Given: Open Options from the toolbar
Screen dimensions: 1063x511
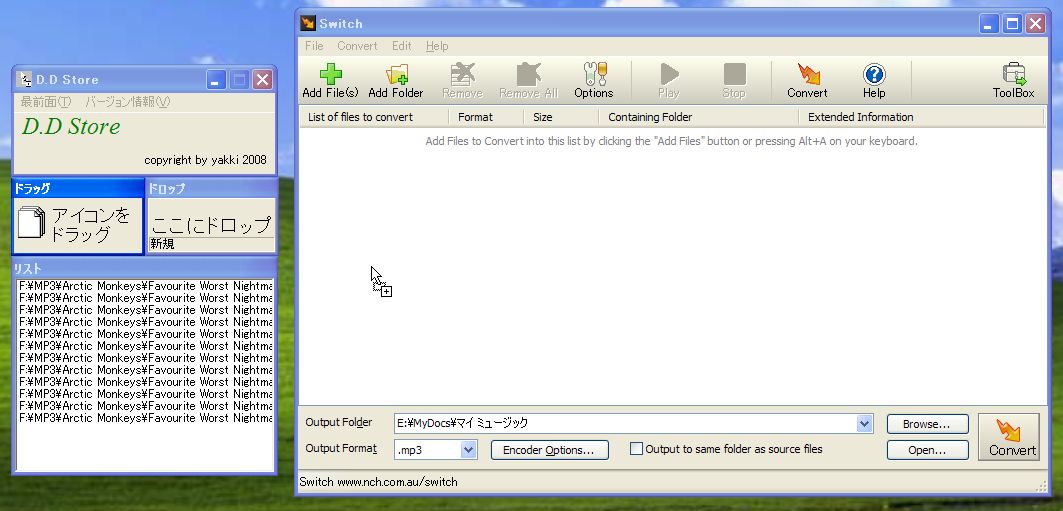Looking at the screenshot, I should (x=594, y=81).
